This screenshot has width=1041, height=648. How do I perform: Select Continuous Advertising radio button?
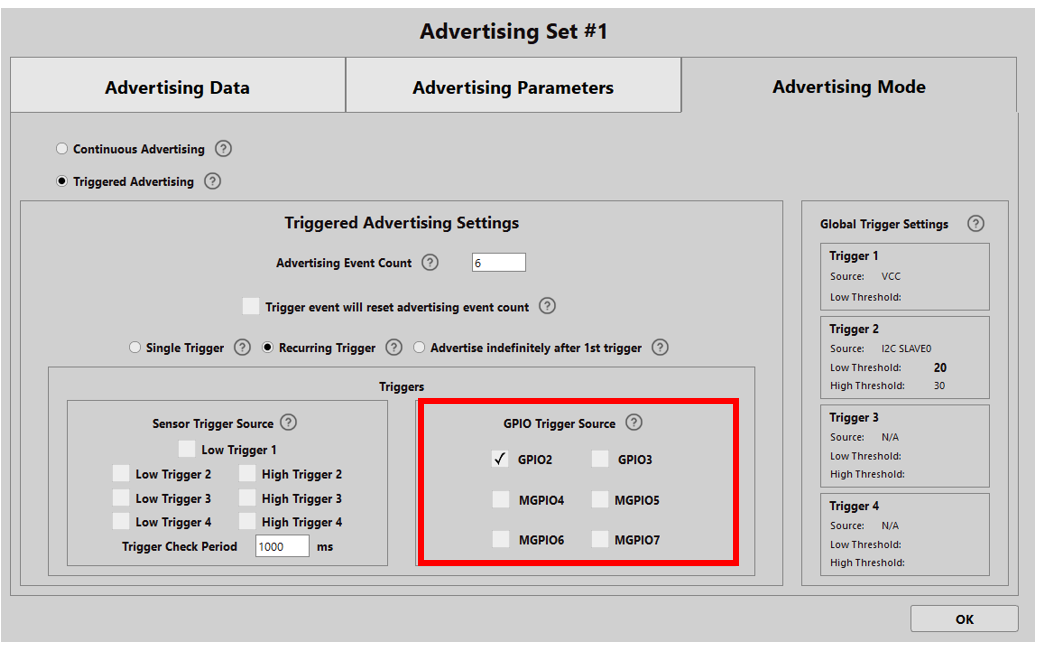pos(62,149)
